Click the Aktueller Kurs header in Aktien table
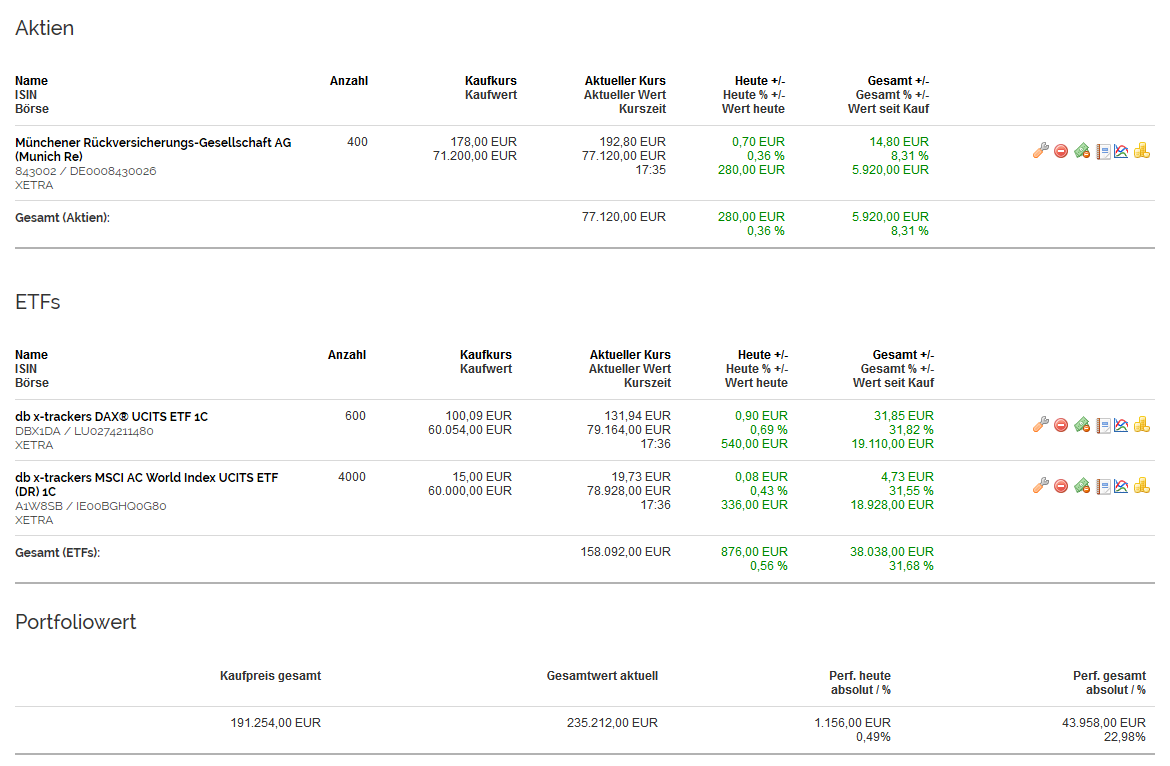This screenshot has height=766, width=1170. pos(625,81)
